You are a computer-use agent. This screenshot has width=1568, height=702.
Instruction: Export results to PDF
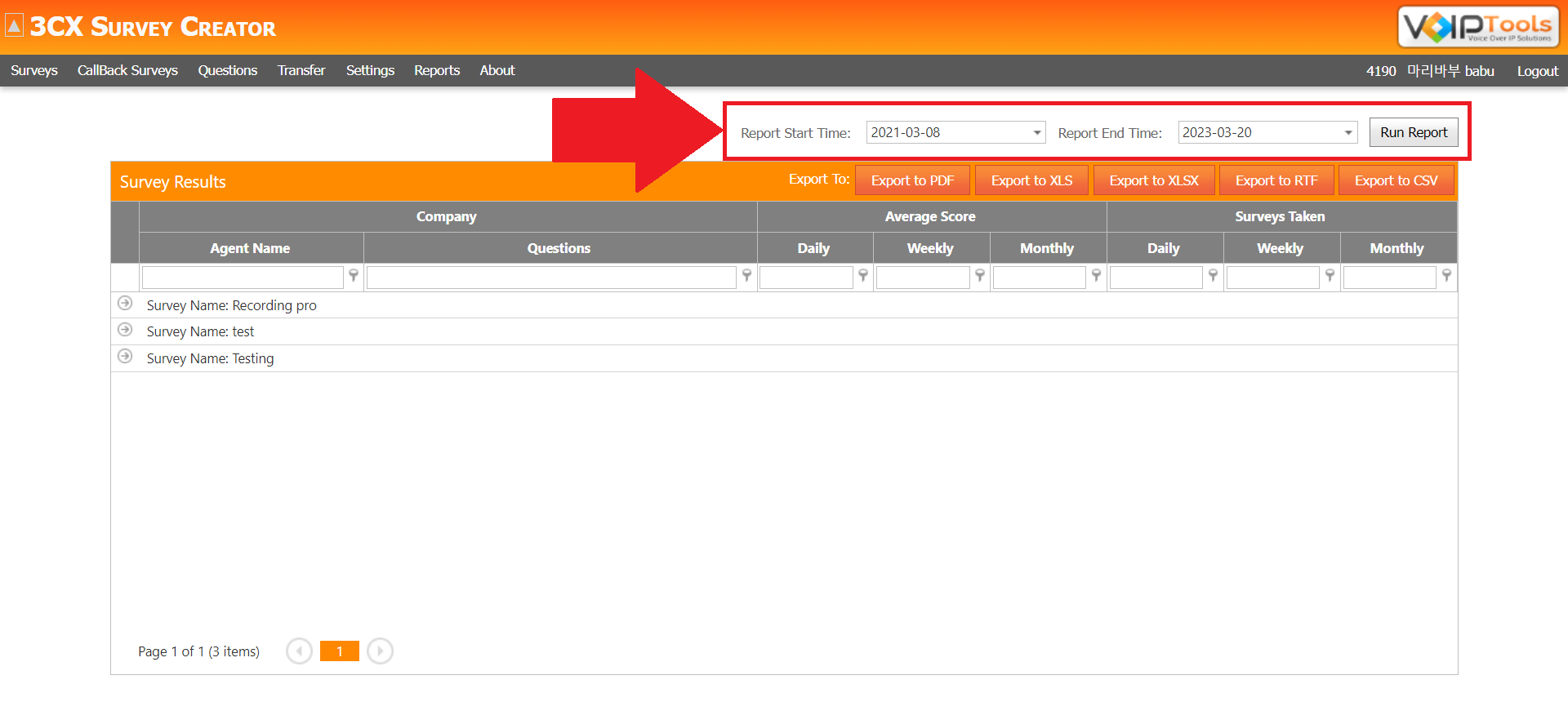tap(912, 180)
